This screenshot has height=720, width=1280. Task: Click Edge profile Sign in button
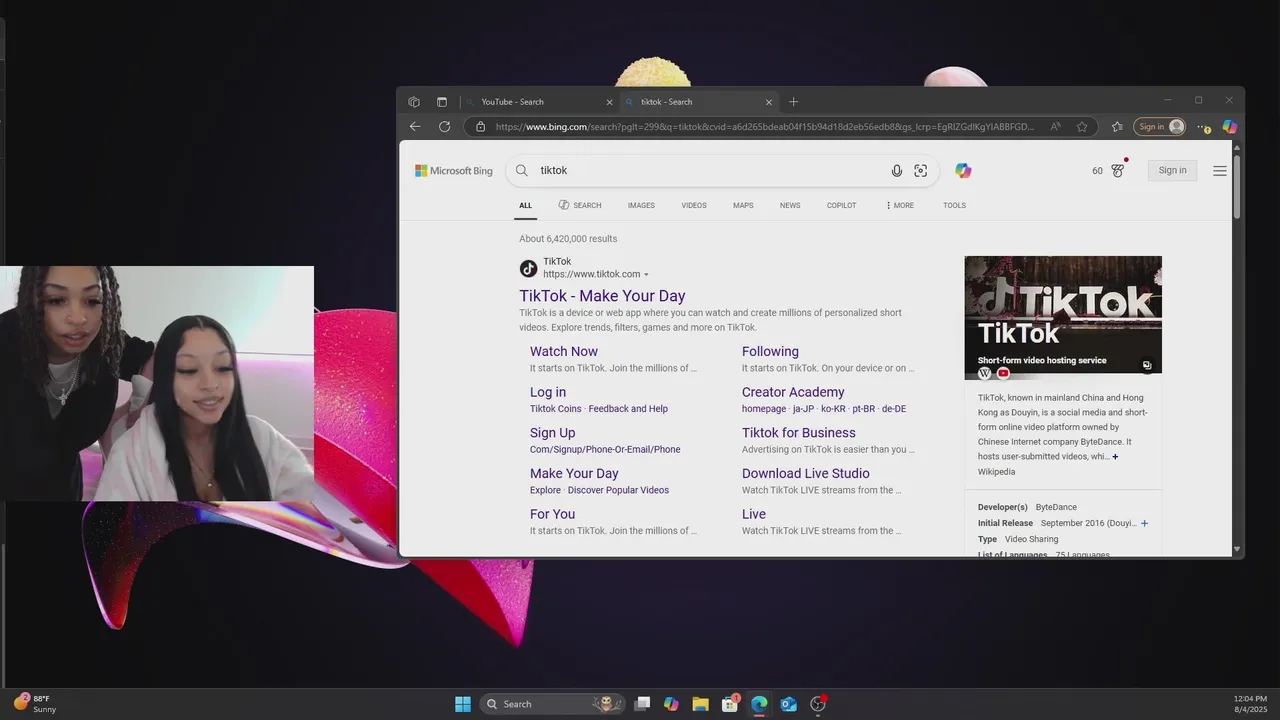pyautogui.click(x=1160, y=127)
